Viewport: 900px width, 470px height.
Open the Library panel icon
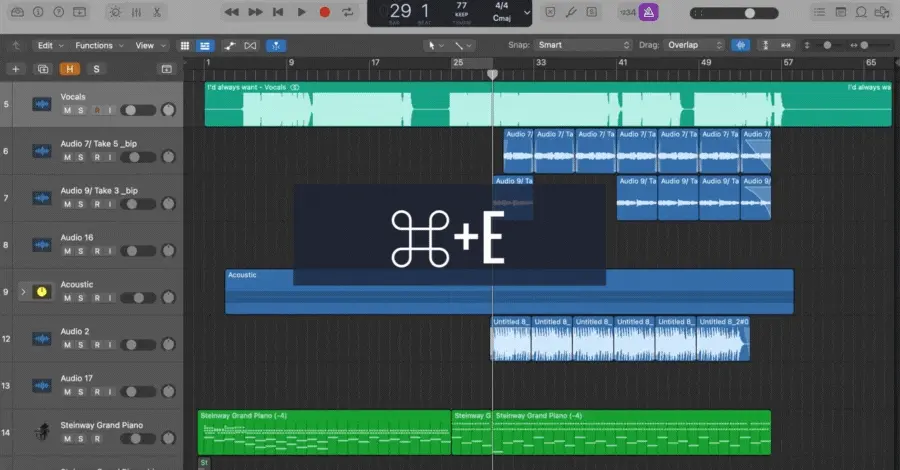coord(17,12)
